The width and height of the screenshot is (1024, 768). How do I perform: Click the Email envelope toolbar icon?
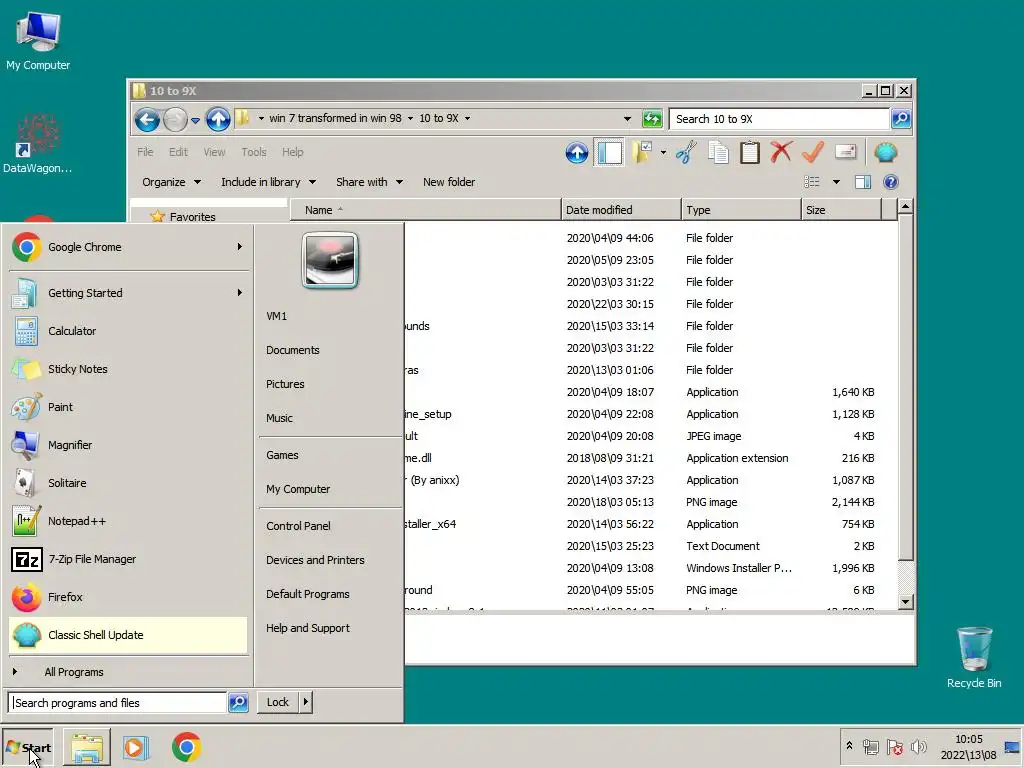click(846, 153)
